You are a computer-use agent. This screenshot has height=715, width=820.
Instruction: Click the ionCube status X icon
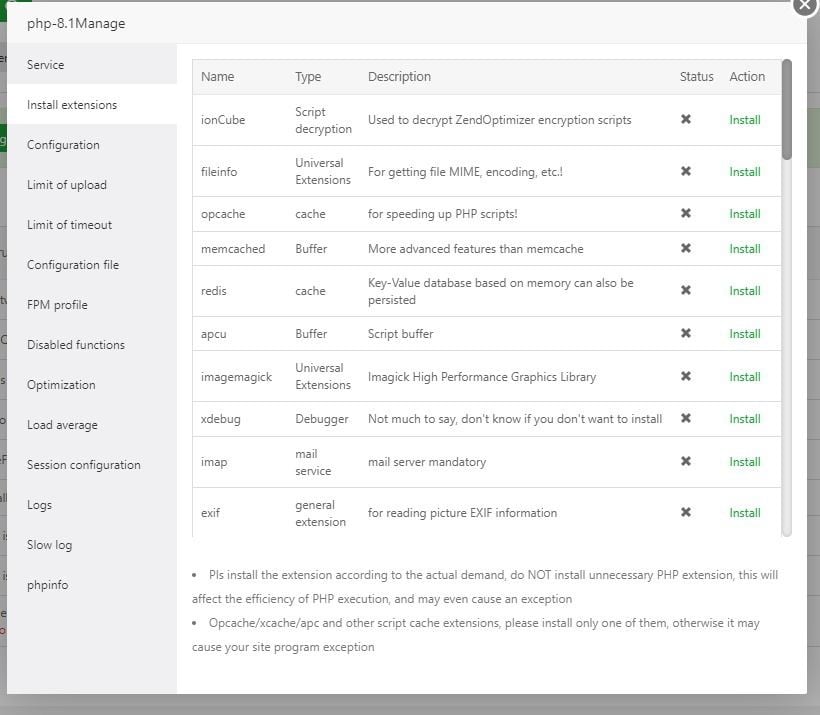[x=686, y=120]
